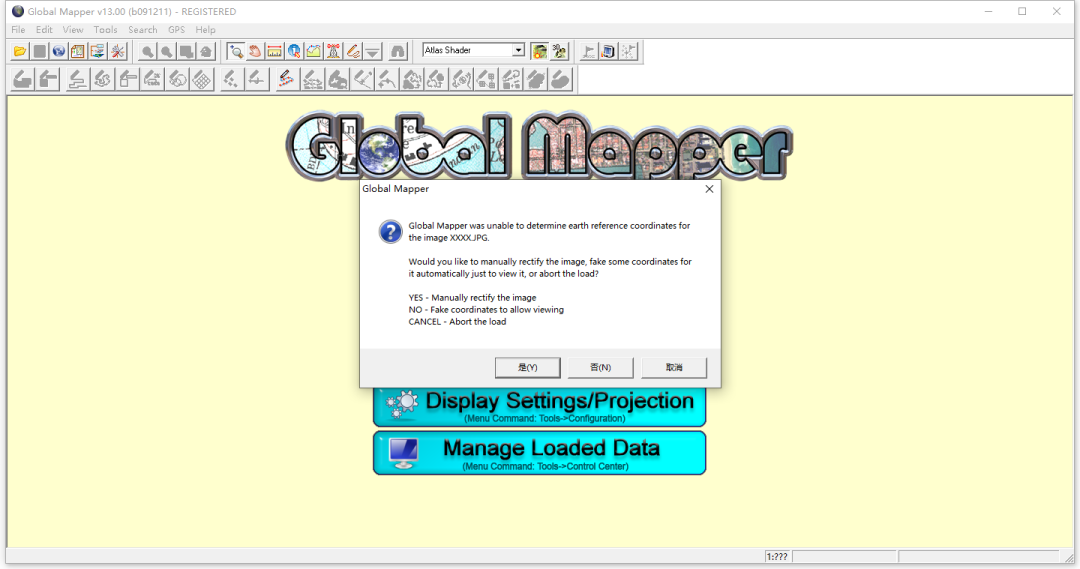Open the GPS menu
The image size is (1080, 569).
click(x=176, y=30)
